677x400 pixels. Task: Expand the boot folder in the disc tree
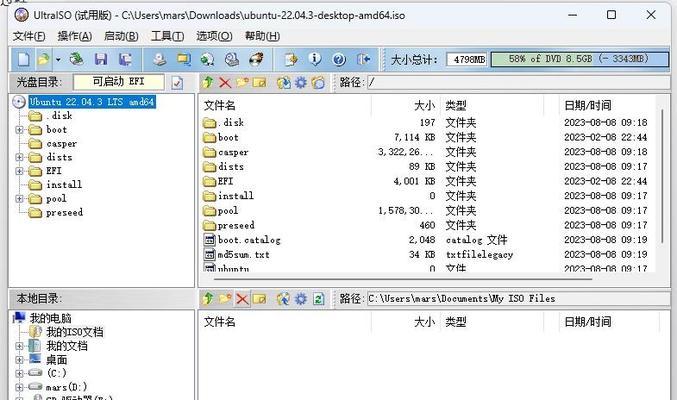click(x=19, y=130)
